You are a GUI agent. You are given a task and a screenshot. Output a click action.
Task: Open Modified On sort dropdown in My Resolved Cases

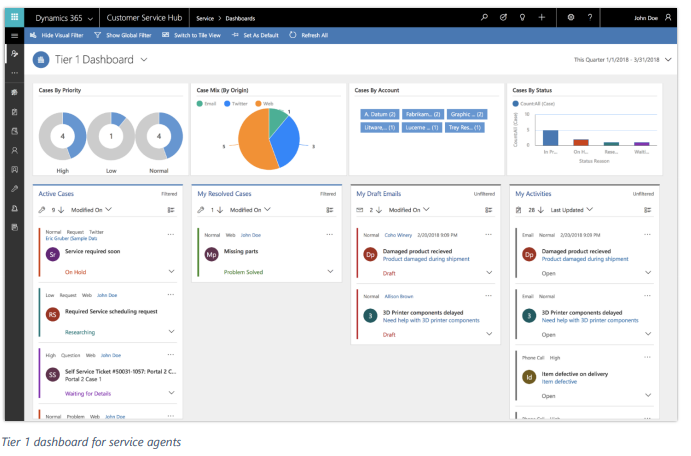point(250,210)
